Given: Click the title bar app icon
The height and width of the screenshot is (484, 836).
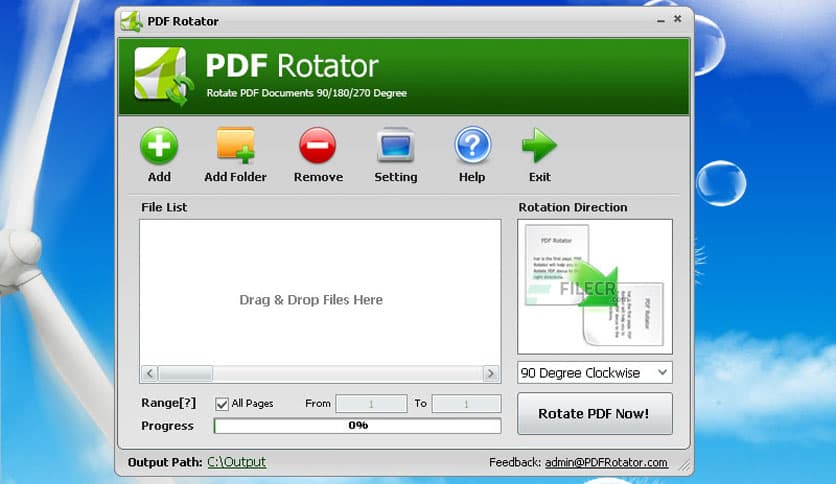Looking at the screenshot, I should (x=131, y=21).
